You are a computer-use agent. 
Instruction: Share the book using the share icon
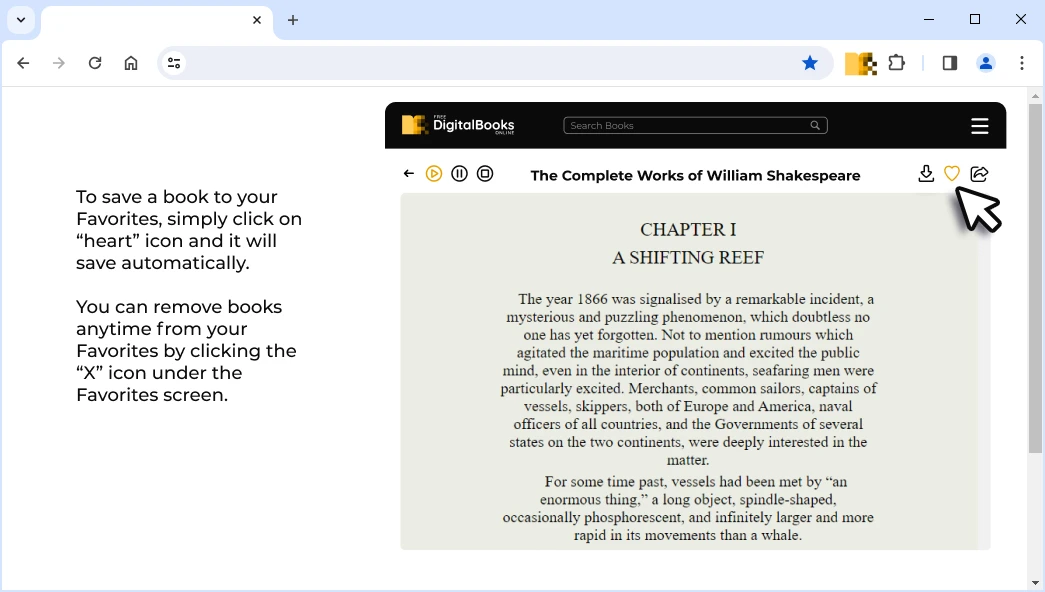pyautogui.click(x=979, y=174)
